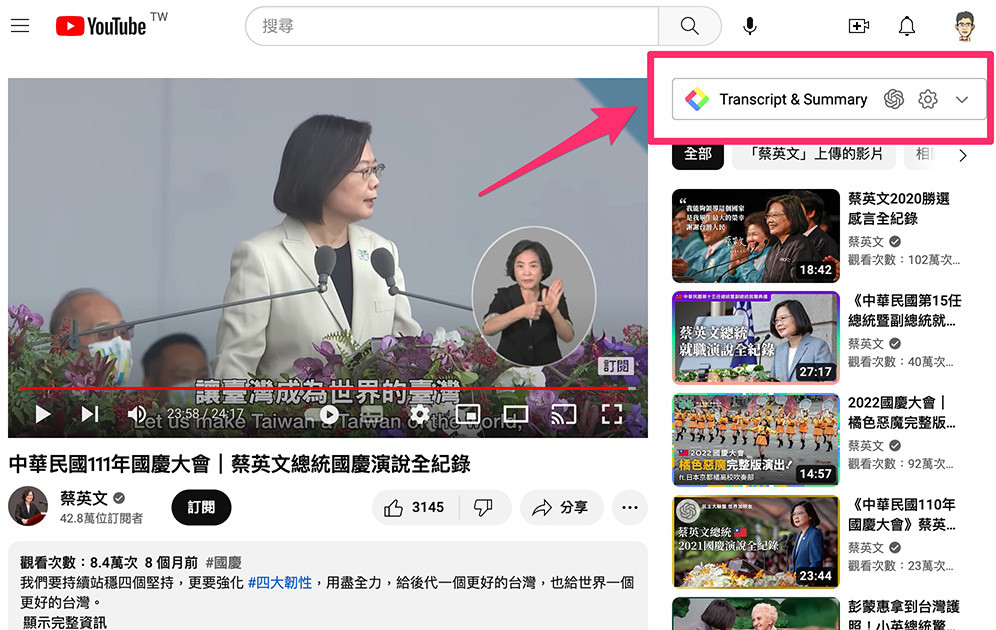Expand description with 顯示完整資訊
Screen dimensions: 996x630
[64, 622]
